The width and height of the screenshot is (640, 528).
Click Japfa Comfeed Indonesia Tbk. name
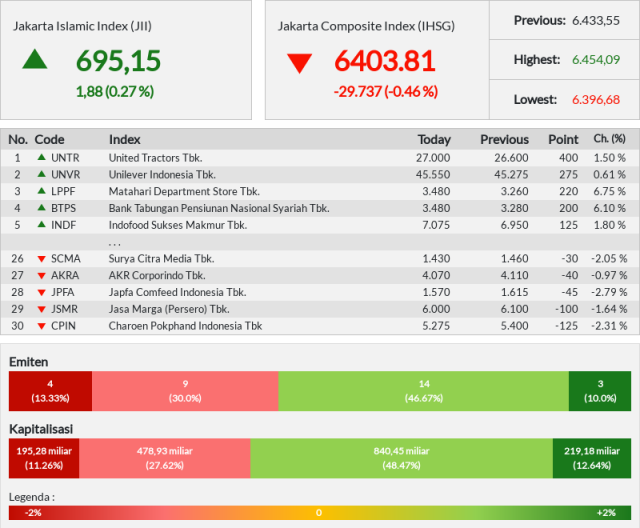[178, 292]
